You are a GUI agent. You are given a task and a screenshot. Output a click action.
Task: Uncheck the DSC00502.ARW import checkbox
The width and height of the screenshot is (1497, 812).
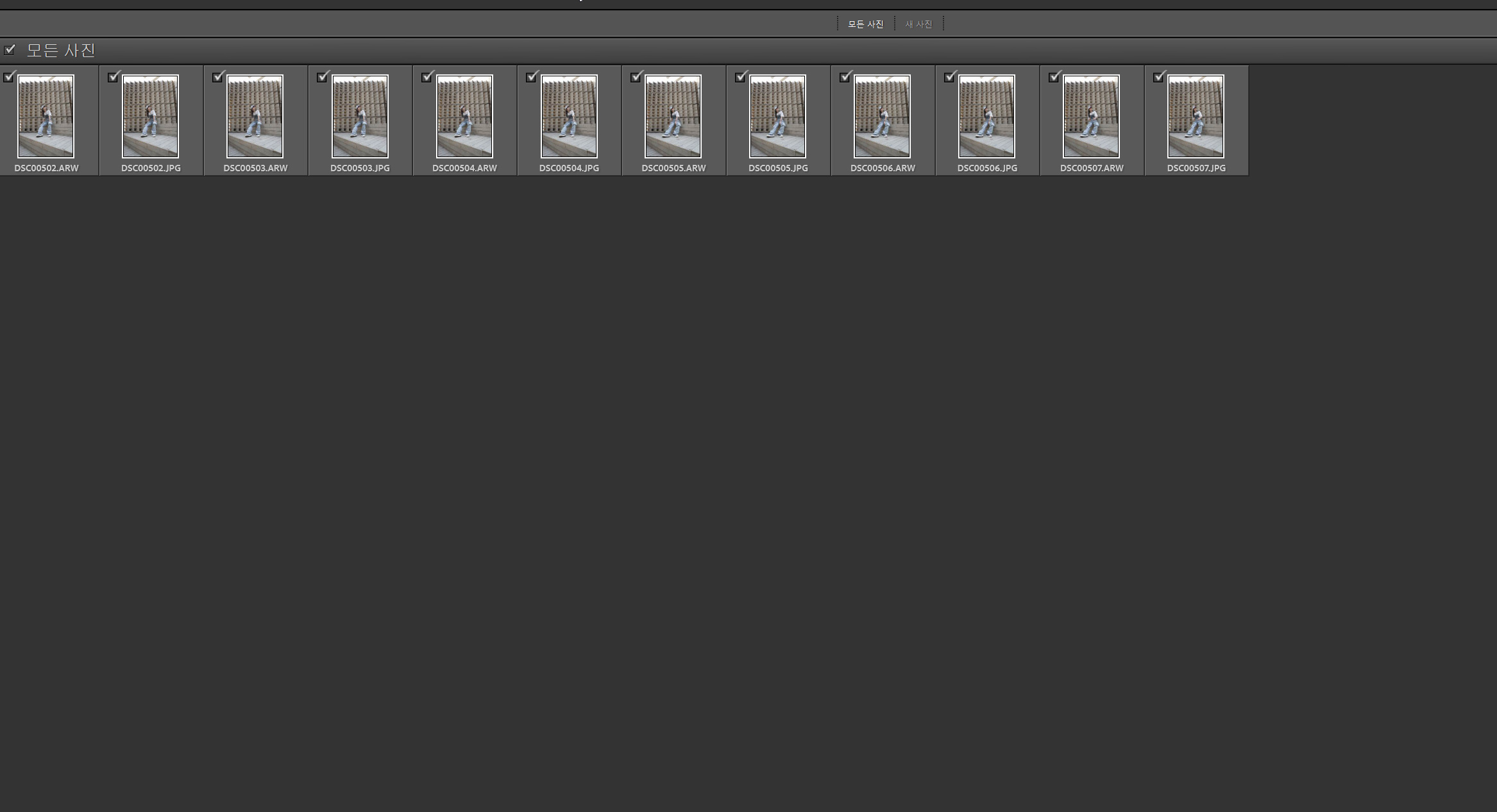coord(8,78)
